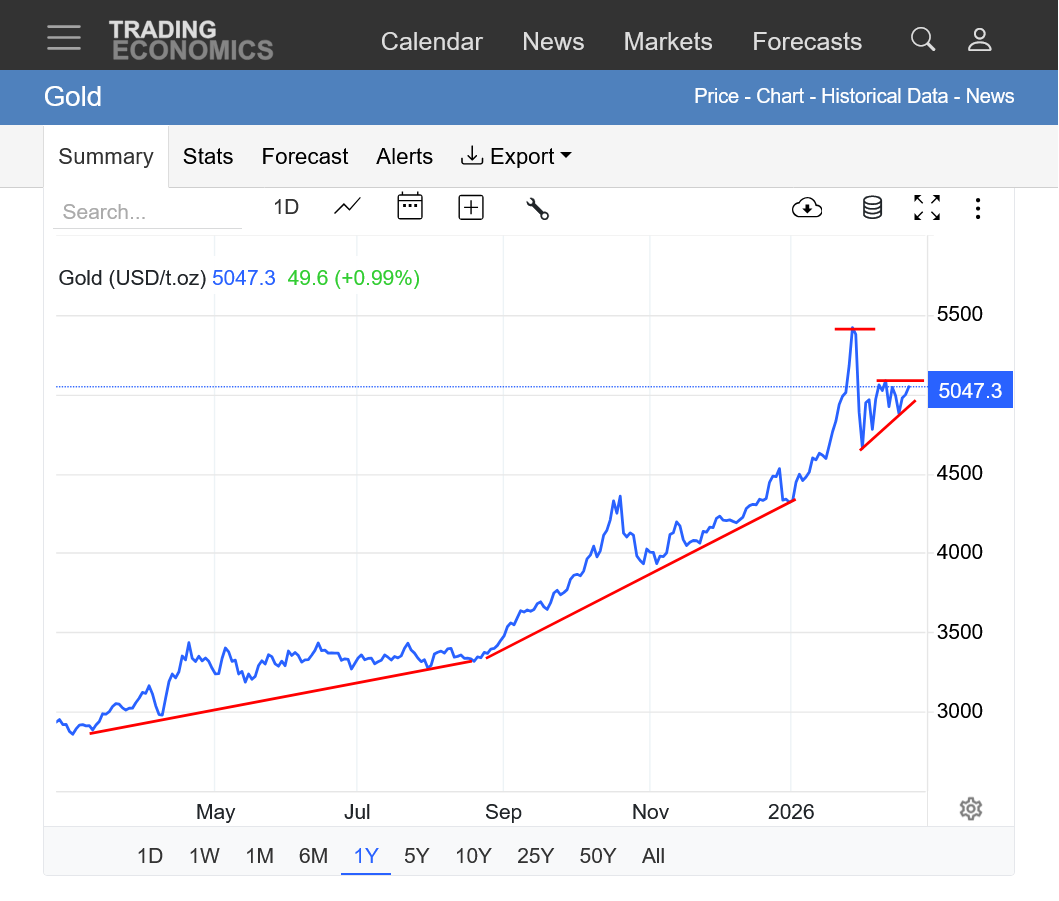This screenshot has height=901, width=1059.
Task: Click the search magnifier icon
Action: pos(923,40)
